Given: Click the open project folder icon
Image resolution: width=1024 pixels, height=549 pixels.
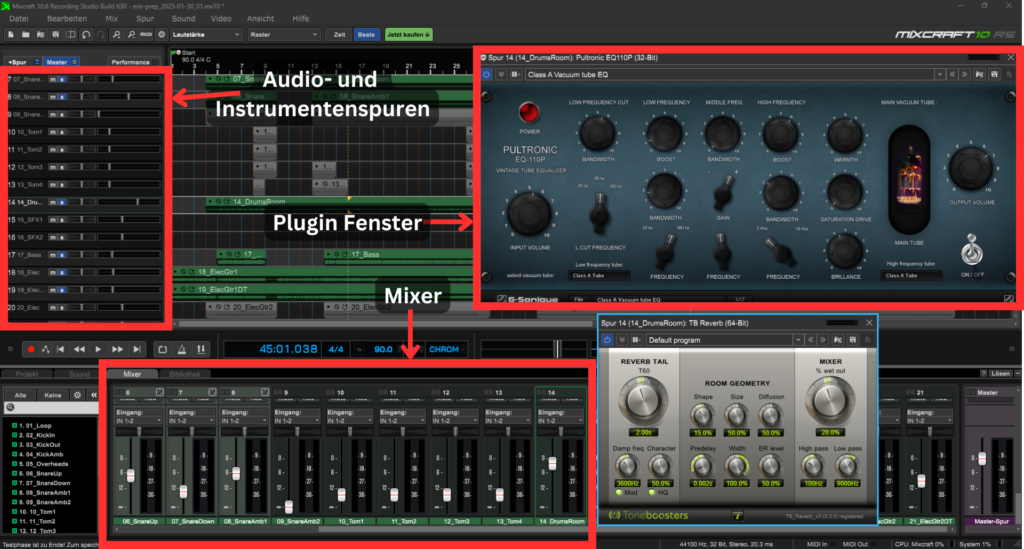Looking at the screenshot, I should coord(25,35).
